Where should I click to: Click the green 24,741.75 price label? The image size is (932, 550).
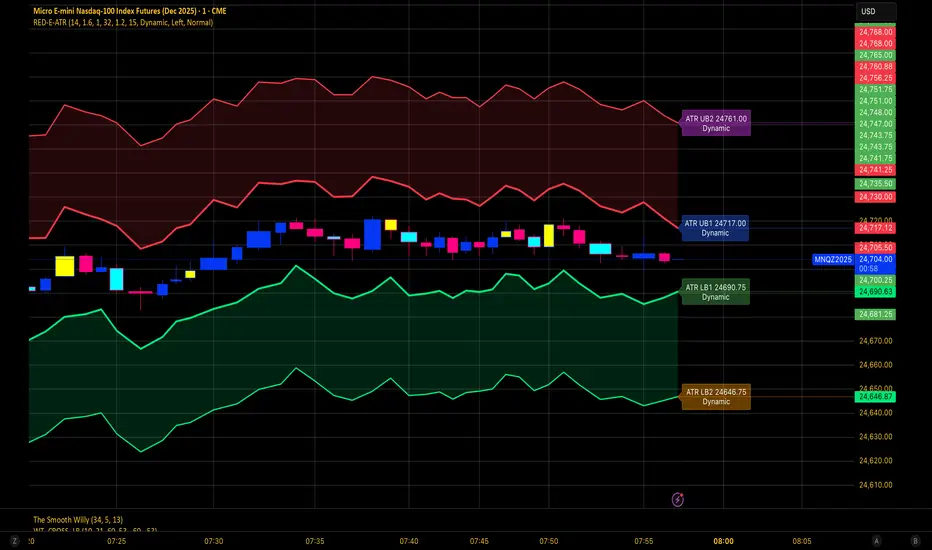coord(876,158)
